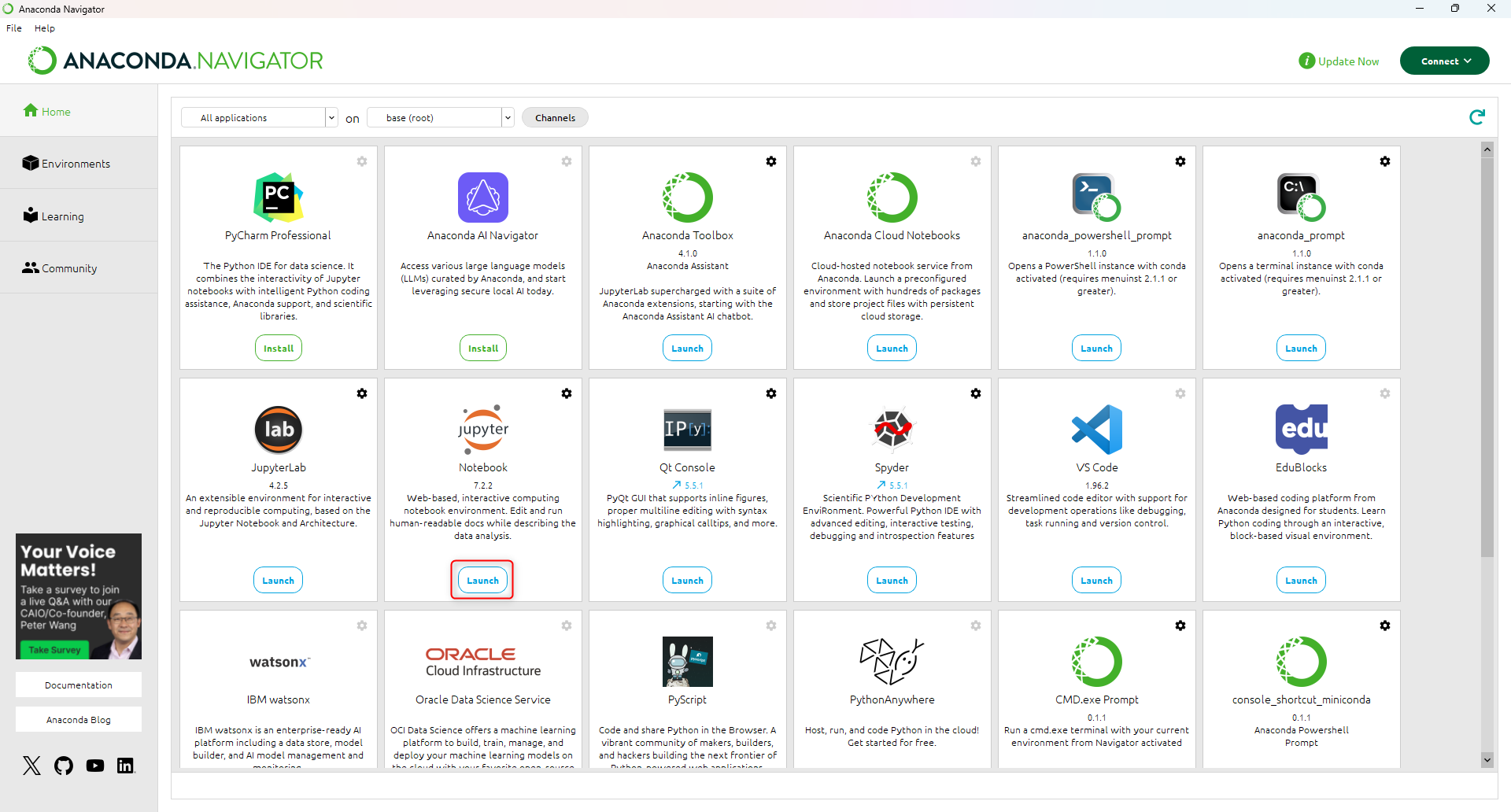
Task: Open the LinkedIn social link icon
Action: coord(126,766)
